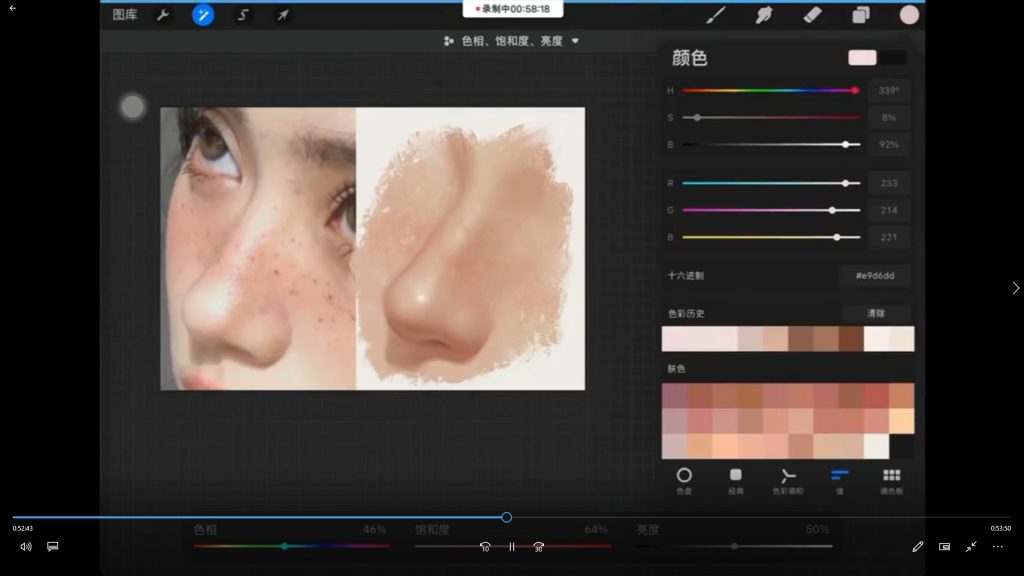Choose the Smudge finger tool
The image size is (1024, 576).
tap(765, 15)
